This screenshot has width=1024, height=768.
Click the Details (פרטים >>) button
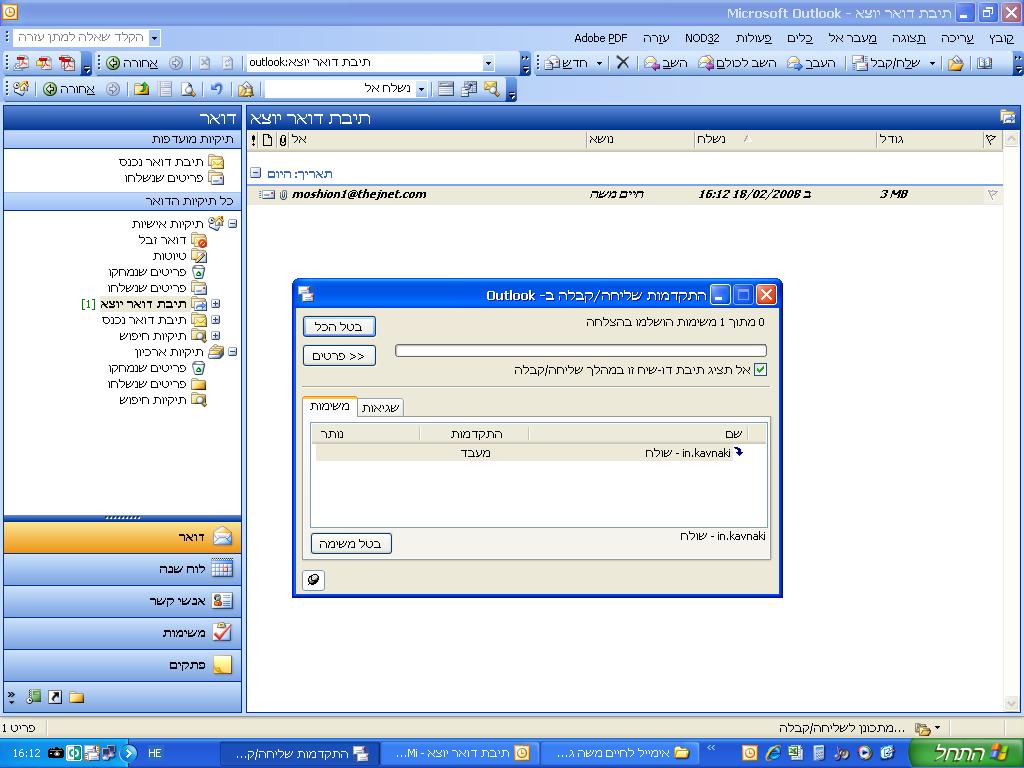tap(339, 356)
